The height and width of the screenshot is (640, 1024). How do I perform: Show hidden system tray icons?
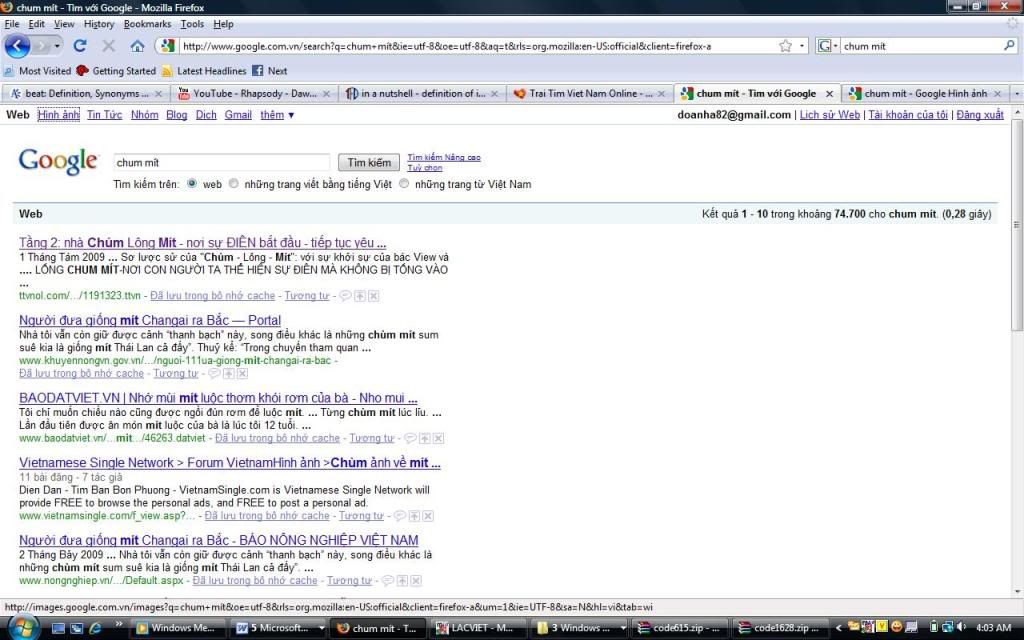838,628
